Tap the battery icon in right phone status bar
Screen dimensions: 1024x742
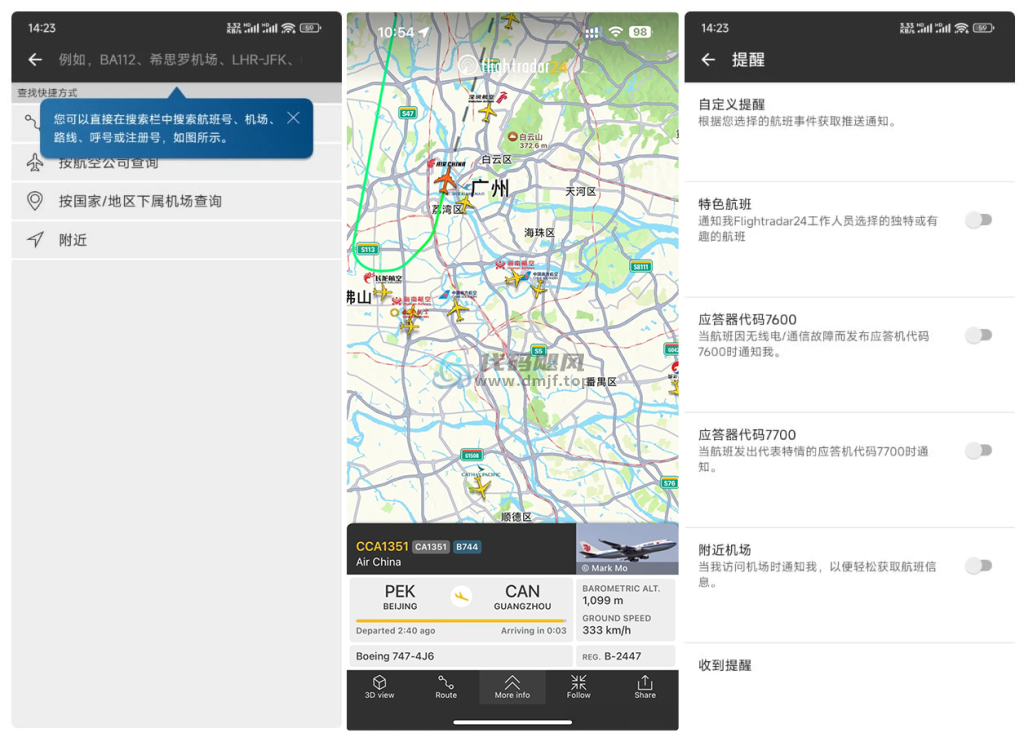click(984, 28)
